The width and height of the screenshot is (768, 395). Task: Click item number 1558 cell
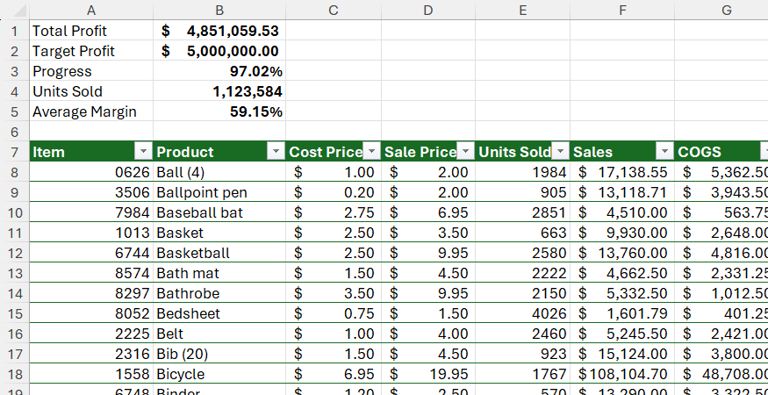(x=91, y=374)
